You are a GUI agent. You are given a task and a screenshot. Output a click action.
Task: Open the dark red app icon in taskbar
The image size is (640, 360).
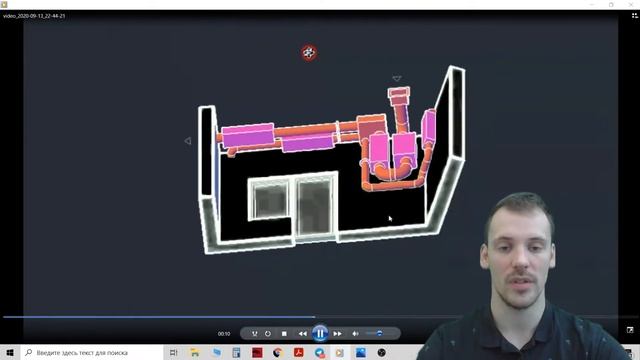point(257,352)
